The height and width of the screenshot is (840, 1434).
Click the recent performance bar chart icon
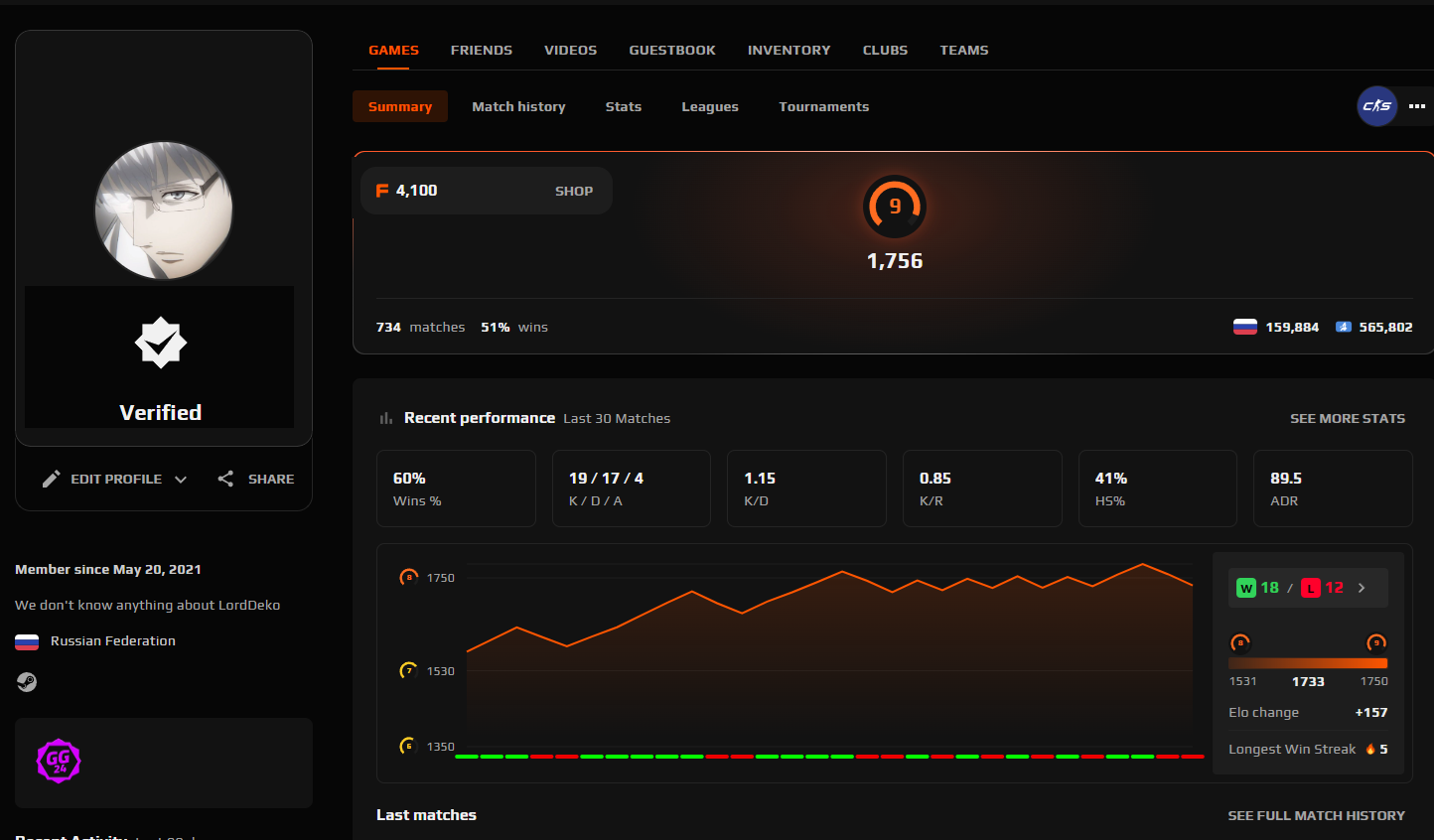[x=385, y=418]
